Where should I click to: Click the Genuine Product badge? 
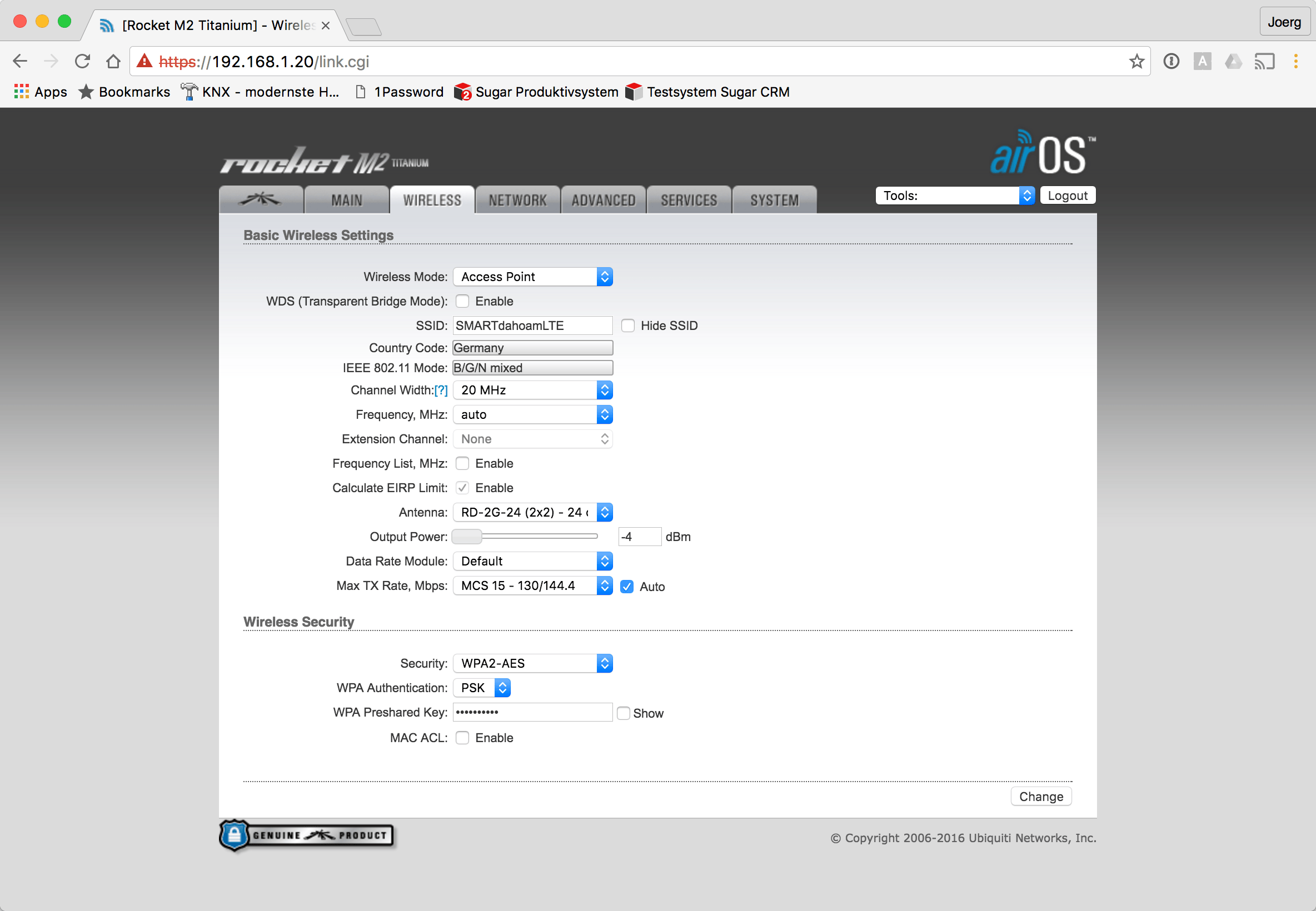(x=307, y=835)
